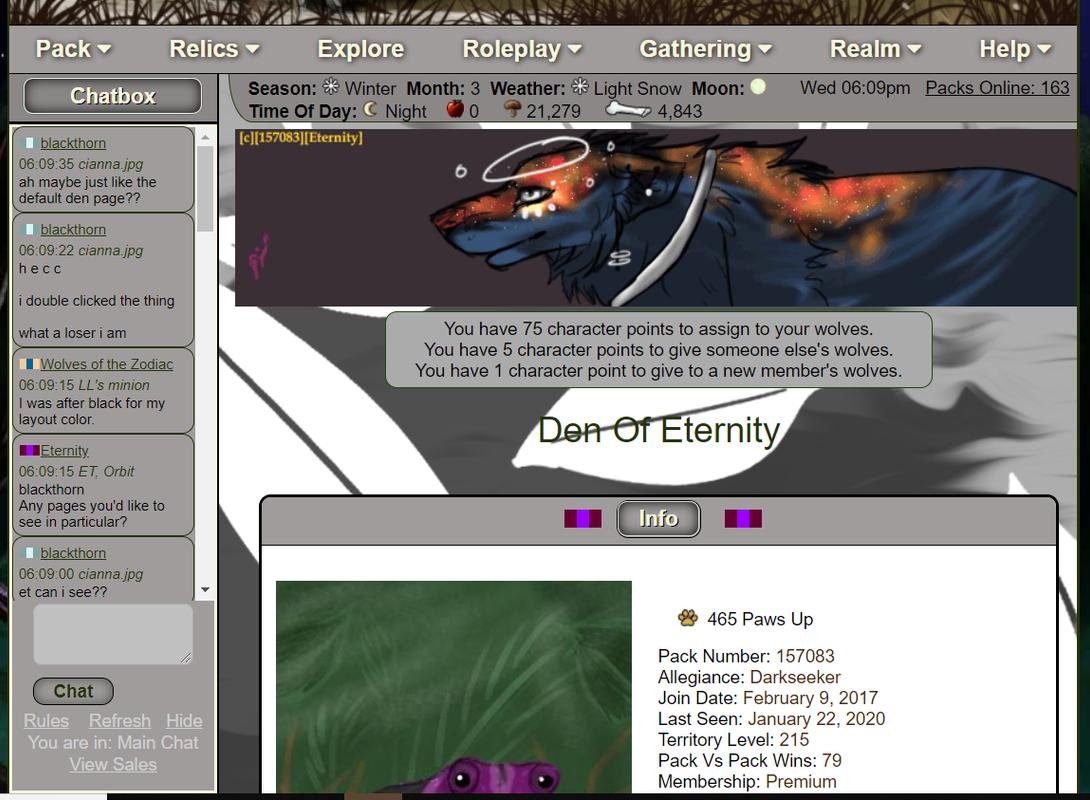Click purple flag icon beside Eternity in chat
The height and width of the screenshot is (800, 1090).
[x=29, y=450]
